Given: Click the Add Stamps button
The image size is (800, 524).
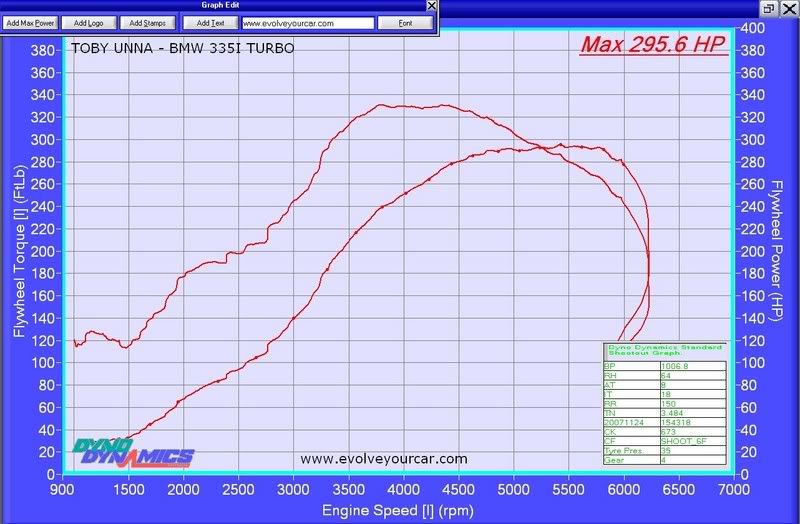Looking at the screenshot, I should (x=147, y=22).
